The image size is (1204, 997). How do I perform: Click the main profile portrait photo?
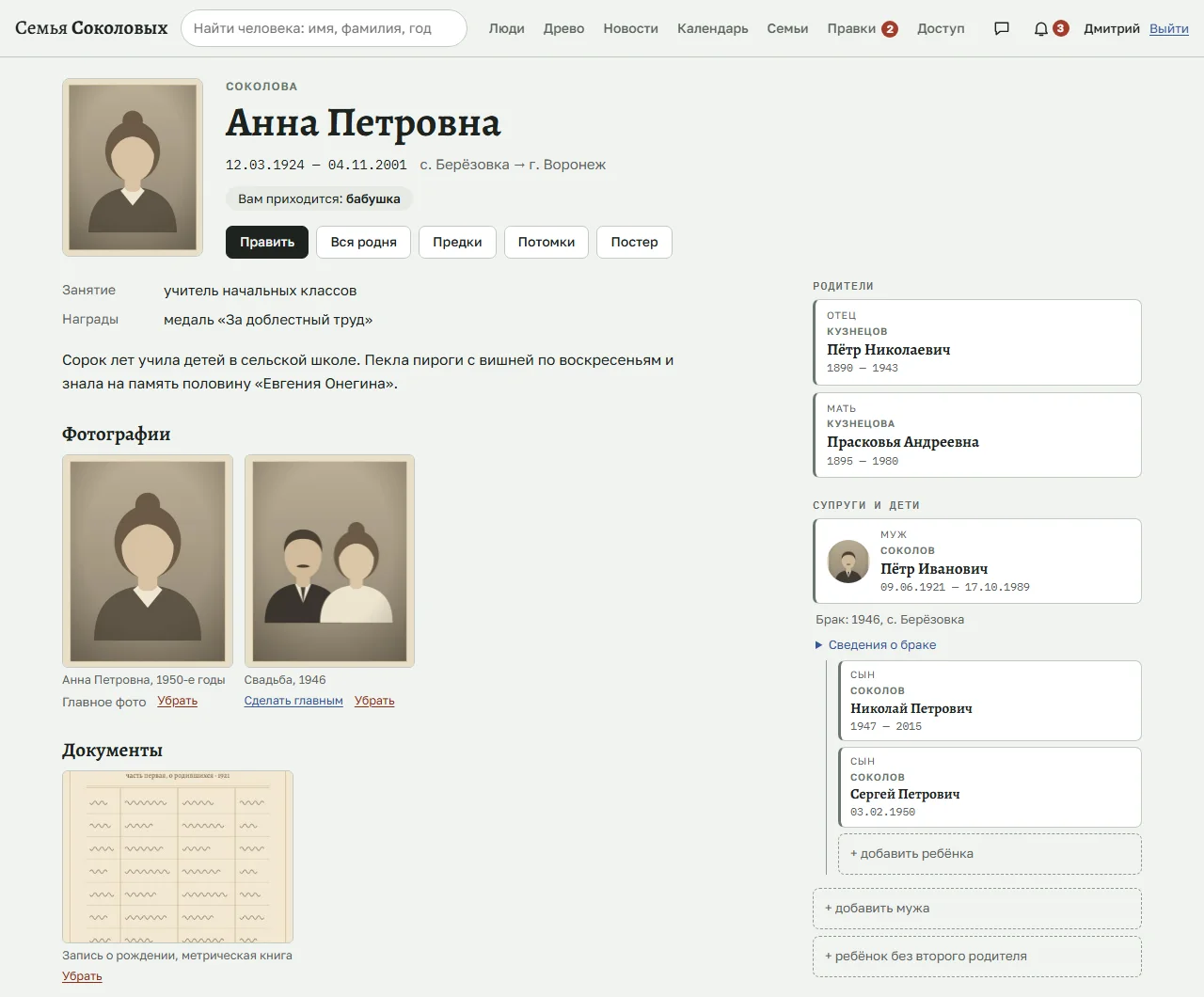click(133, 167)
